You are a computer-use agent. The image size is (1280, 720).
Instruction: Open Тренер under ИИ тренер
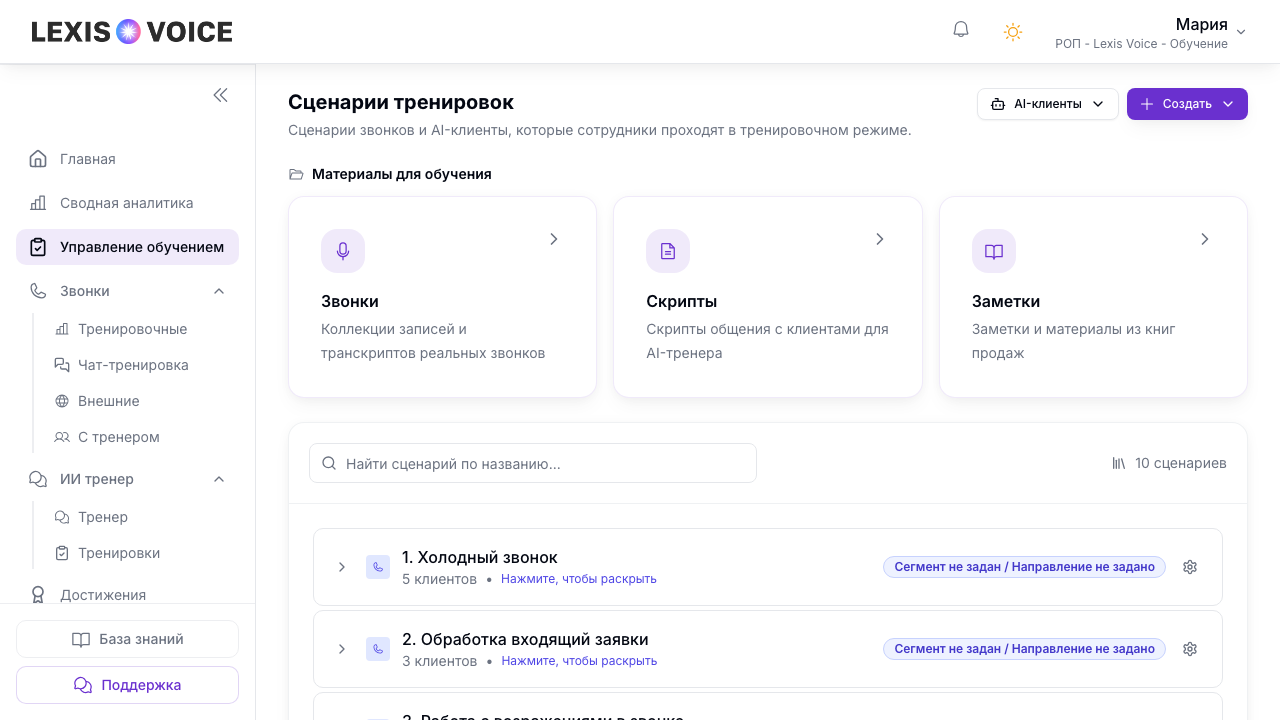102,517
